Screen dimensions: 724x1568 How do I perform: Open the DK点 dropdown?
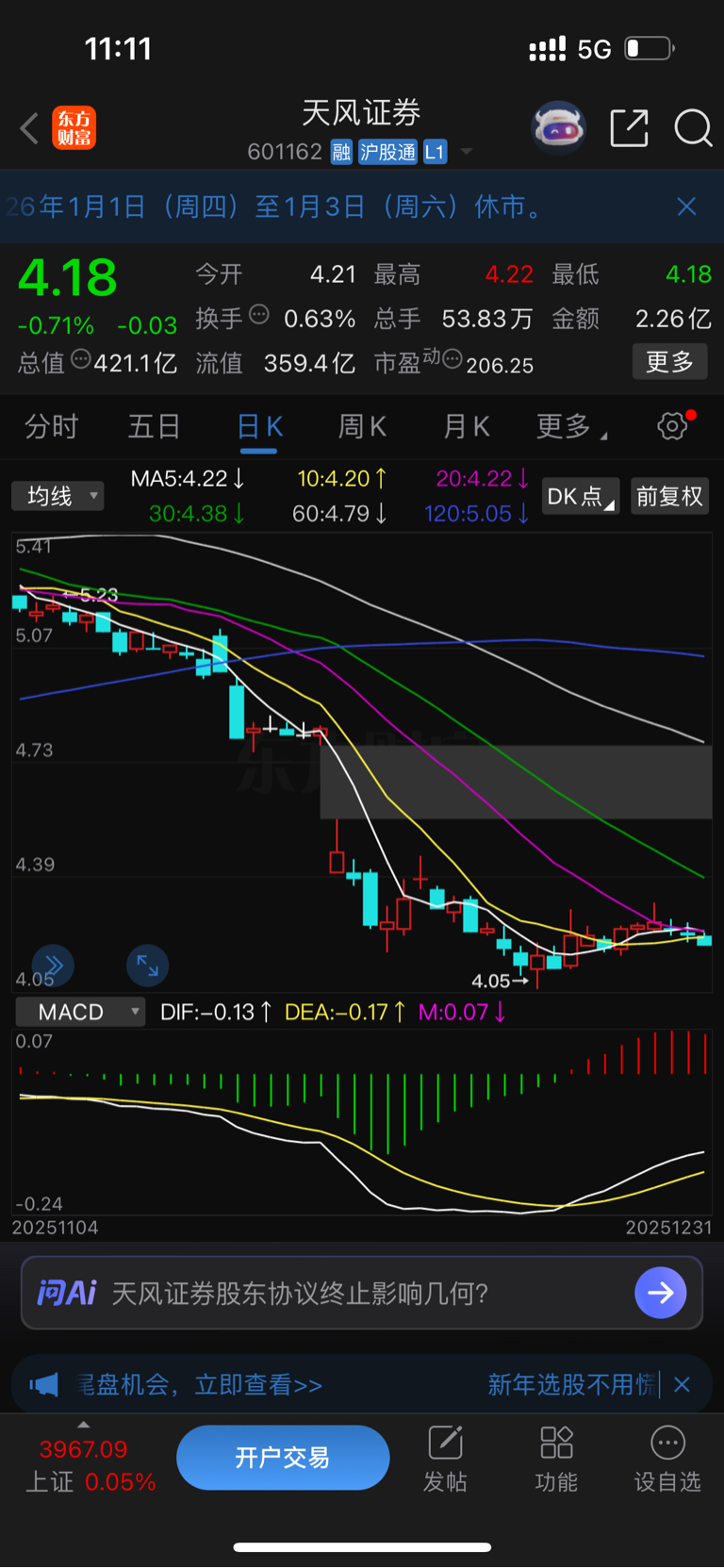tap(581, 496)
